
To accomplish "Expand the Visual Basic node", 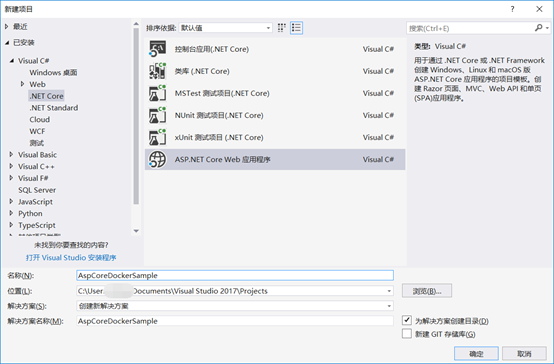I will (x=11, y=154).
